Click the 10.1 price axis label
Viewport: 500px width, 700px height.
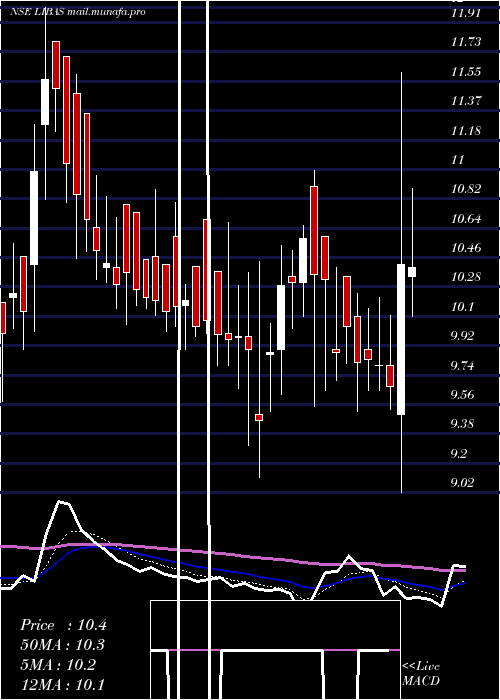click(462, 307)
